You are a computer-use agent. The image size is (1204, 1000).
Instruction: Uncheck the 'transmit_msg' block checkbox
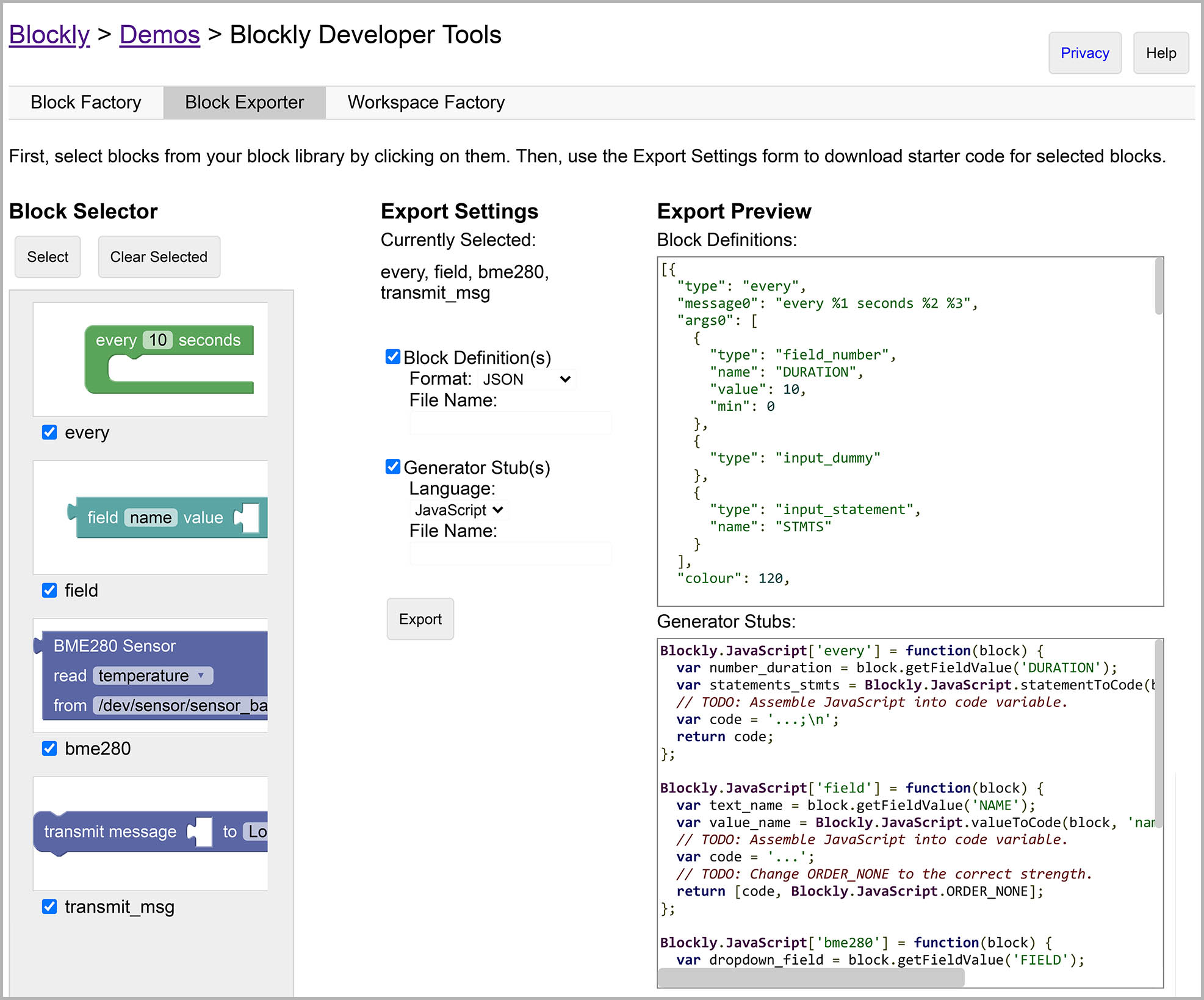(49, 907)
